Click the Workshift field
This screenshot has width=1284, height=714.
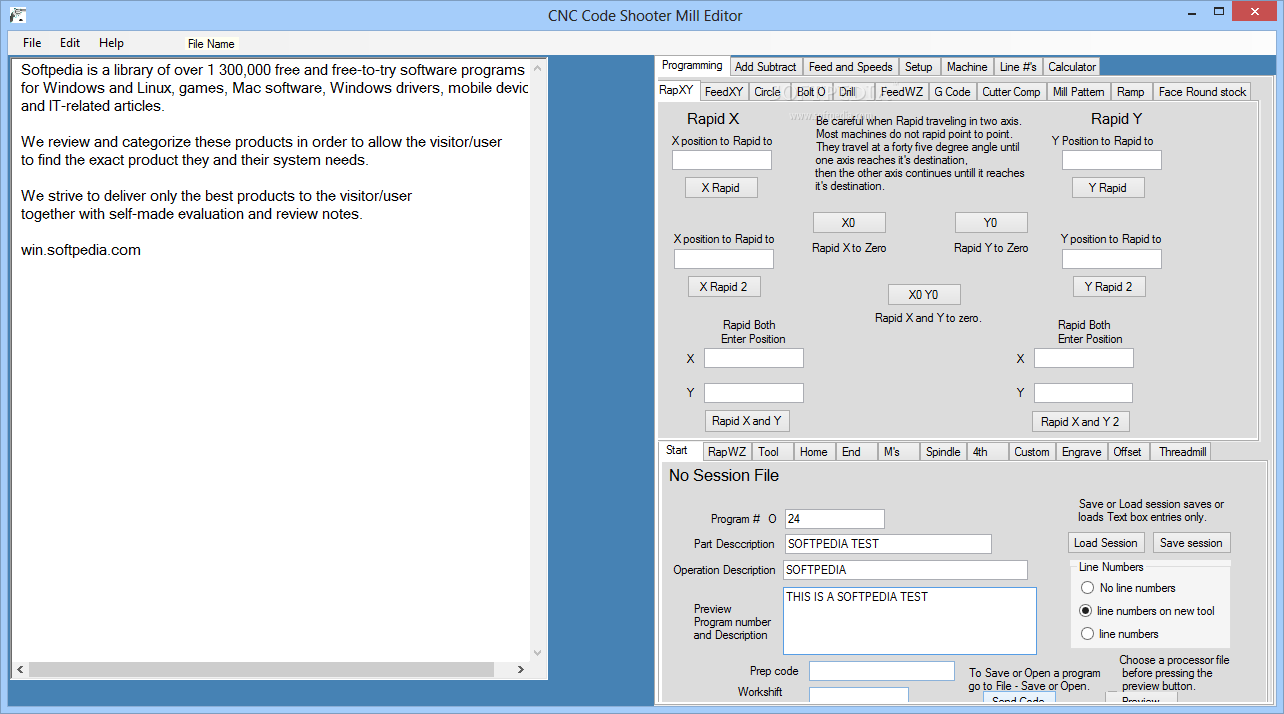(x=859, y=695)
